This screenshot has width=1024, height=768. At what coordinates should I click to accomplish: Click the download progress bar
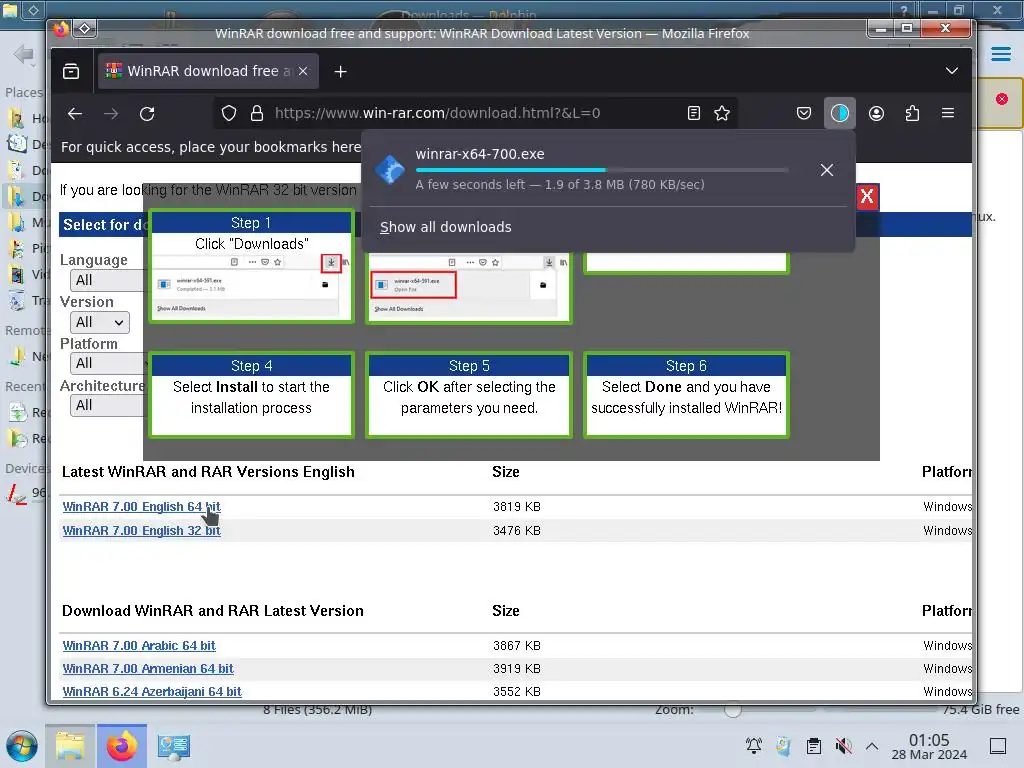point(601,170)
